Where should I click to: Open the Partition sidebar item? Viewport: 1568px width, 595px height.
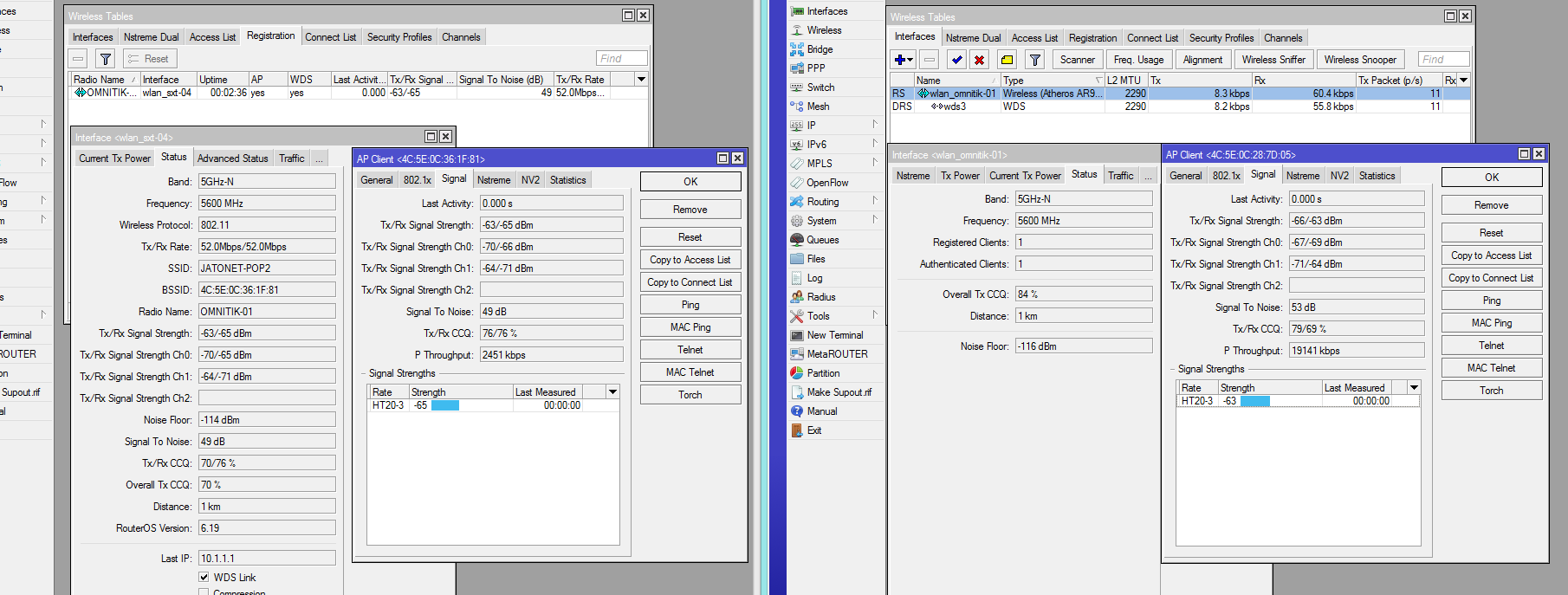[823, 373]
